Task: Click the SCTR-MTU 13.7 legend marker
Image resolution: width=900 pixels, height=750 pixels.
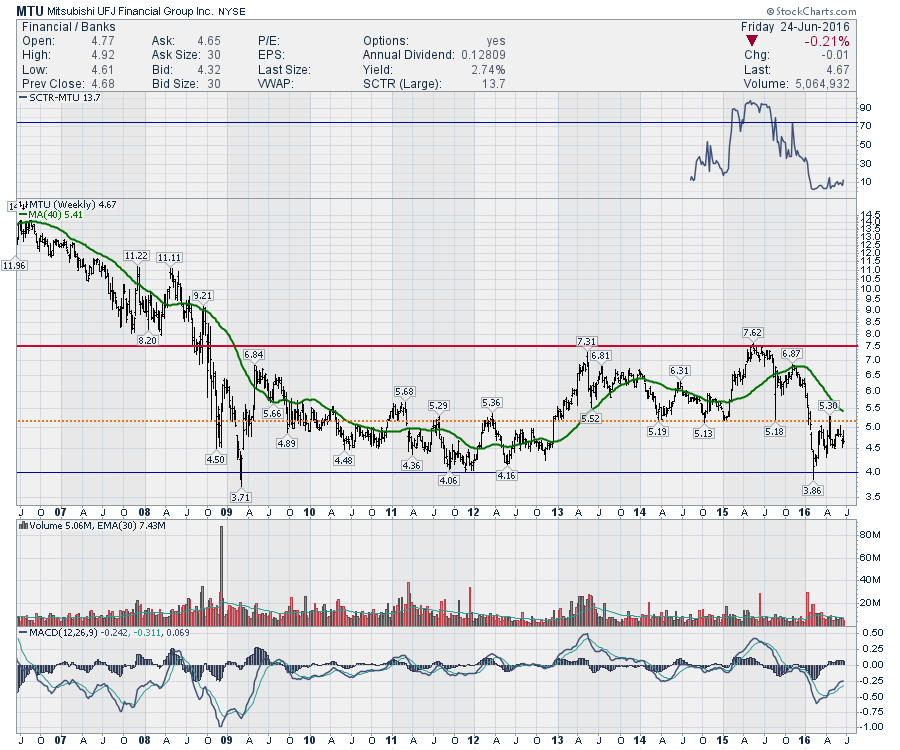Action: (x=21, y=99)
